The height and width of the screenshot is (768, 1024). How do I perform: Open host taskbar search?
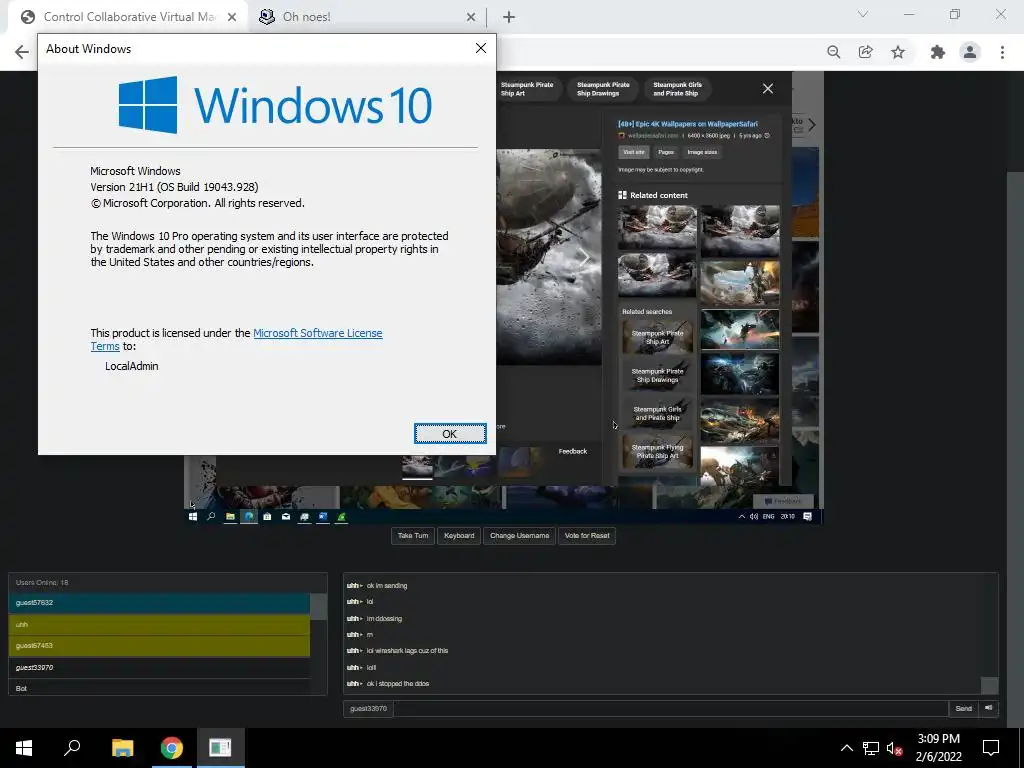72,748
